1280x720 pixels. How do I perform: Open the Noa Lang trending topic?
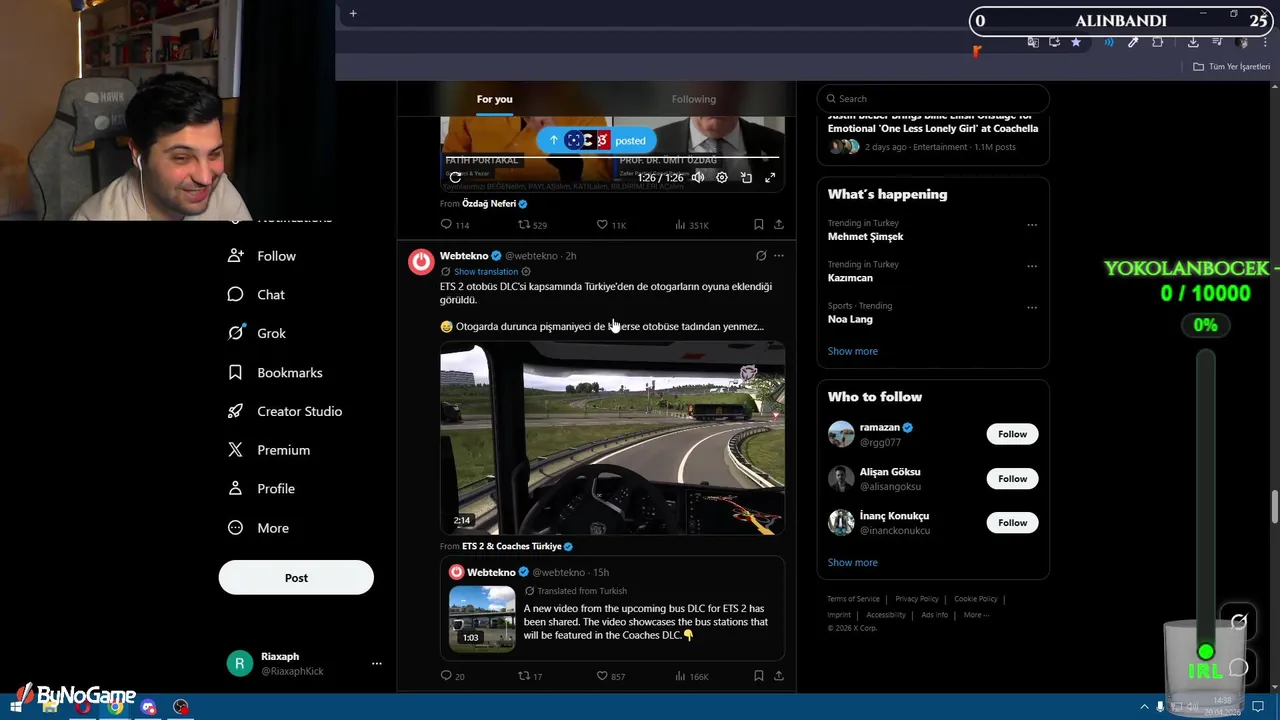[x=850, y=319]
